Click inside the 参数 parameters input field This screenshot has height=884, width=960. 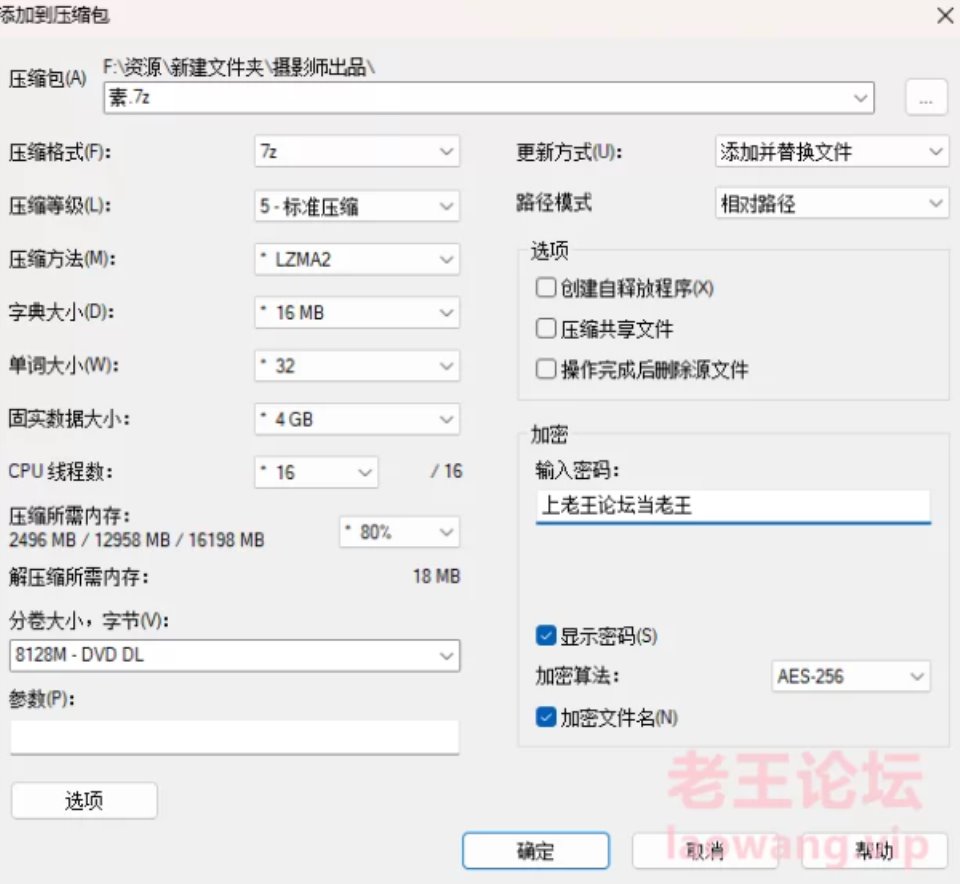(234, 738)
